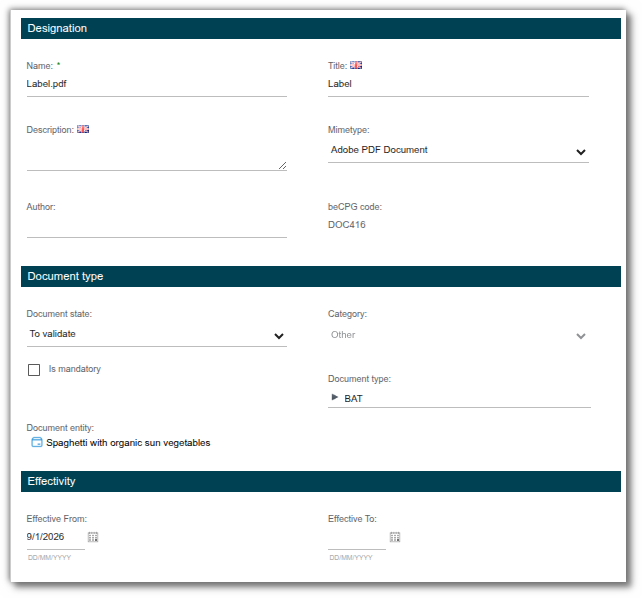This screenshot has height=598, width=642.
Task: Open Spaghetti with organic sun vegetables link
Action: [x=128, y=442]
